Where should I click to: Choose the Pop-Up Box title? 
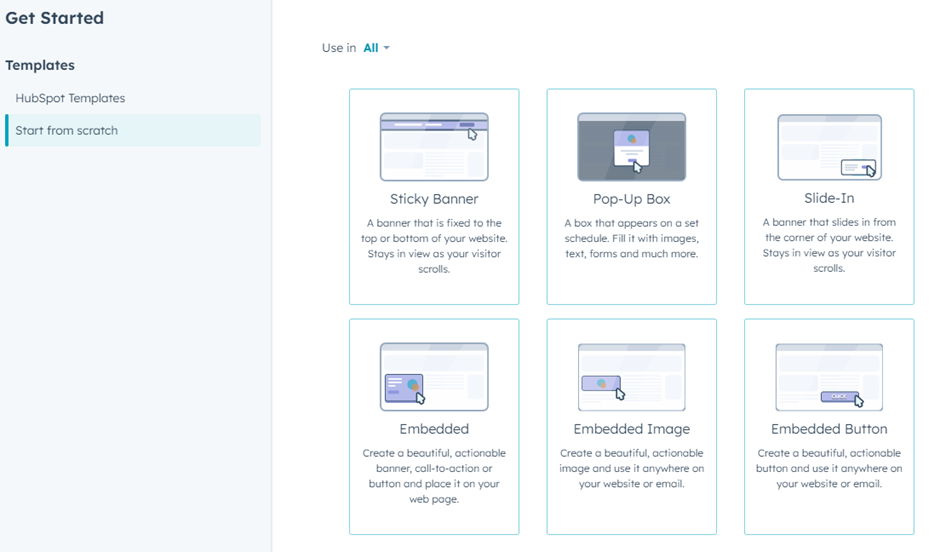click(631, 199)
